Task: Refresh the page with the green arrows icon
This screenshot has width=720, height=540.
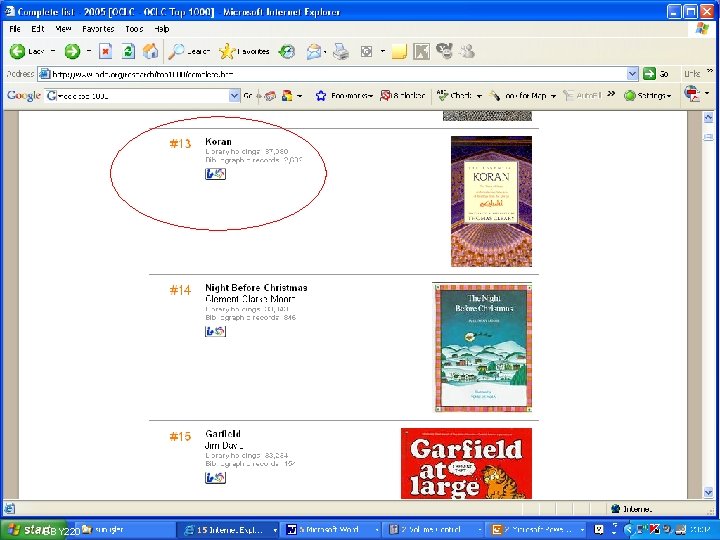Action: 128,51
